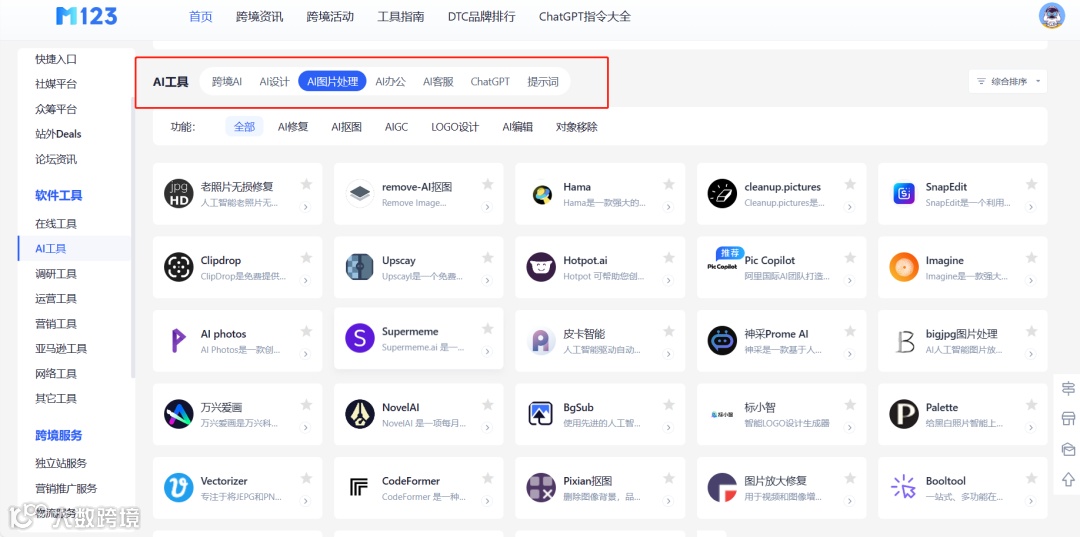Open the SnapEdit purple logo
The width and height of the screenshot is (1080, 537).
pos(904,193)
